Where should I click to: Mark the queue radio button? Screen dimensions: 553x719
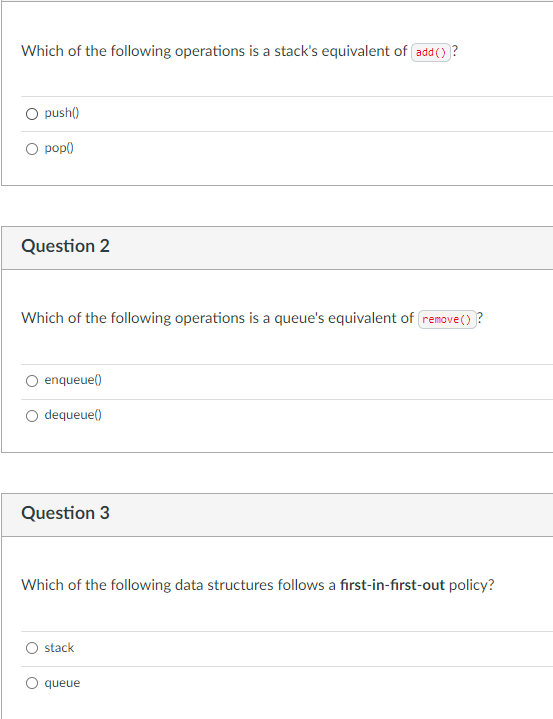(x=32, y=683)
